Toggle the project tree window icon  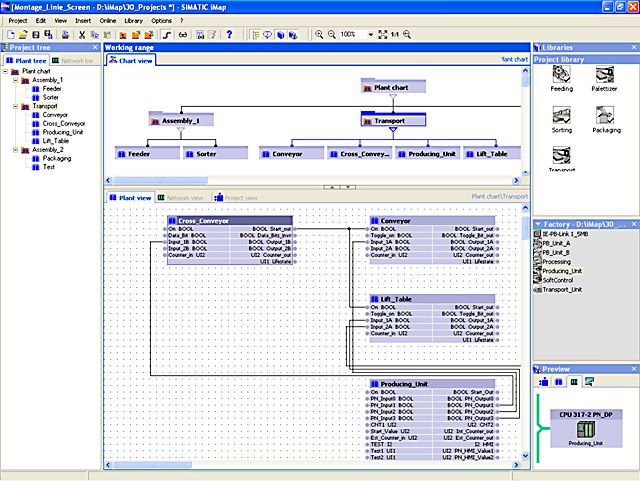pyautogui.click(x=256, y=35)
